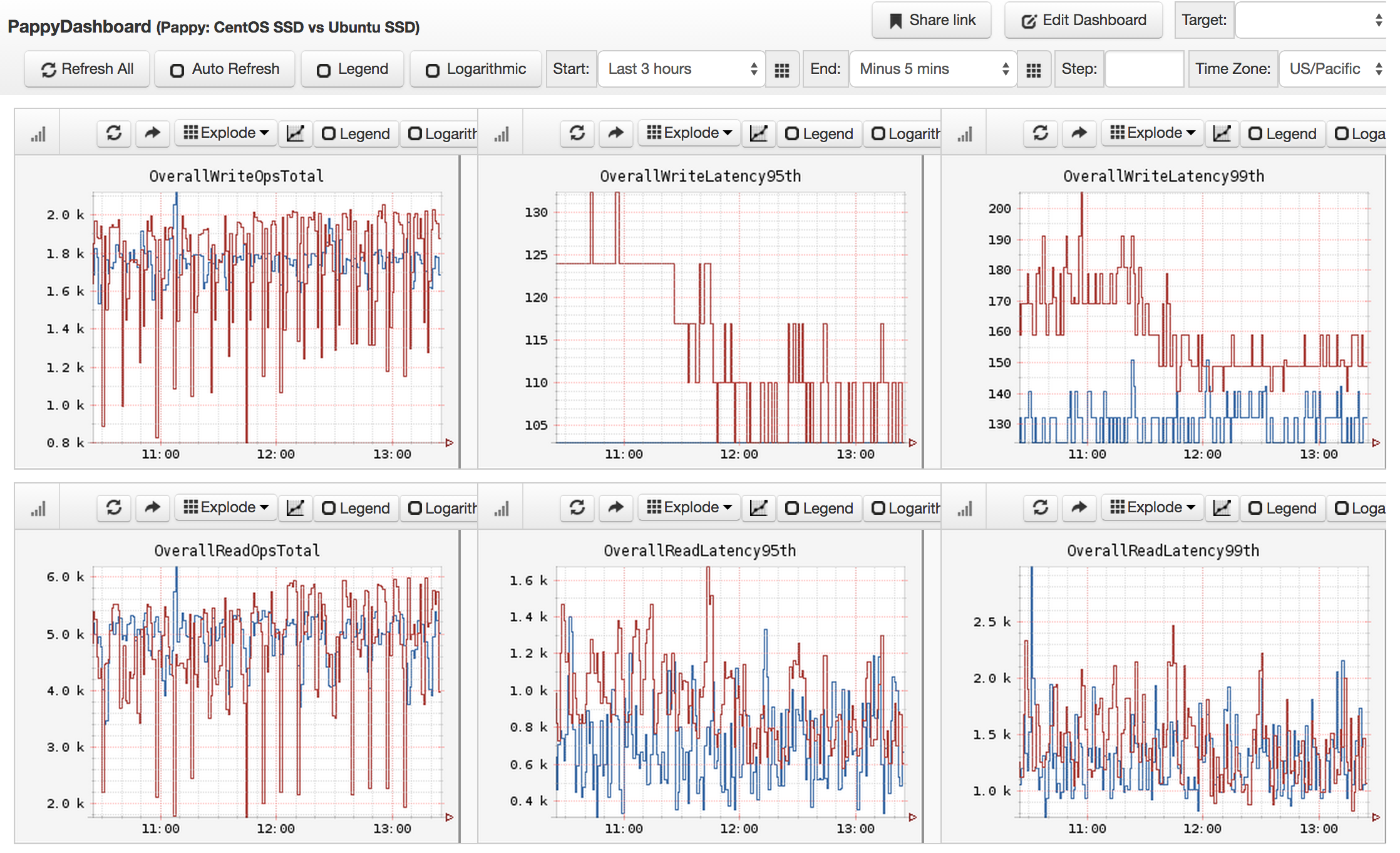The width and height of the screenshot is (1400, 853).
Task: Open calendar grid next to End selector
Action: click(x=1034, y=70)
